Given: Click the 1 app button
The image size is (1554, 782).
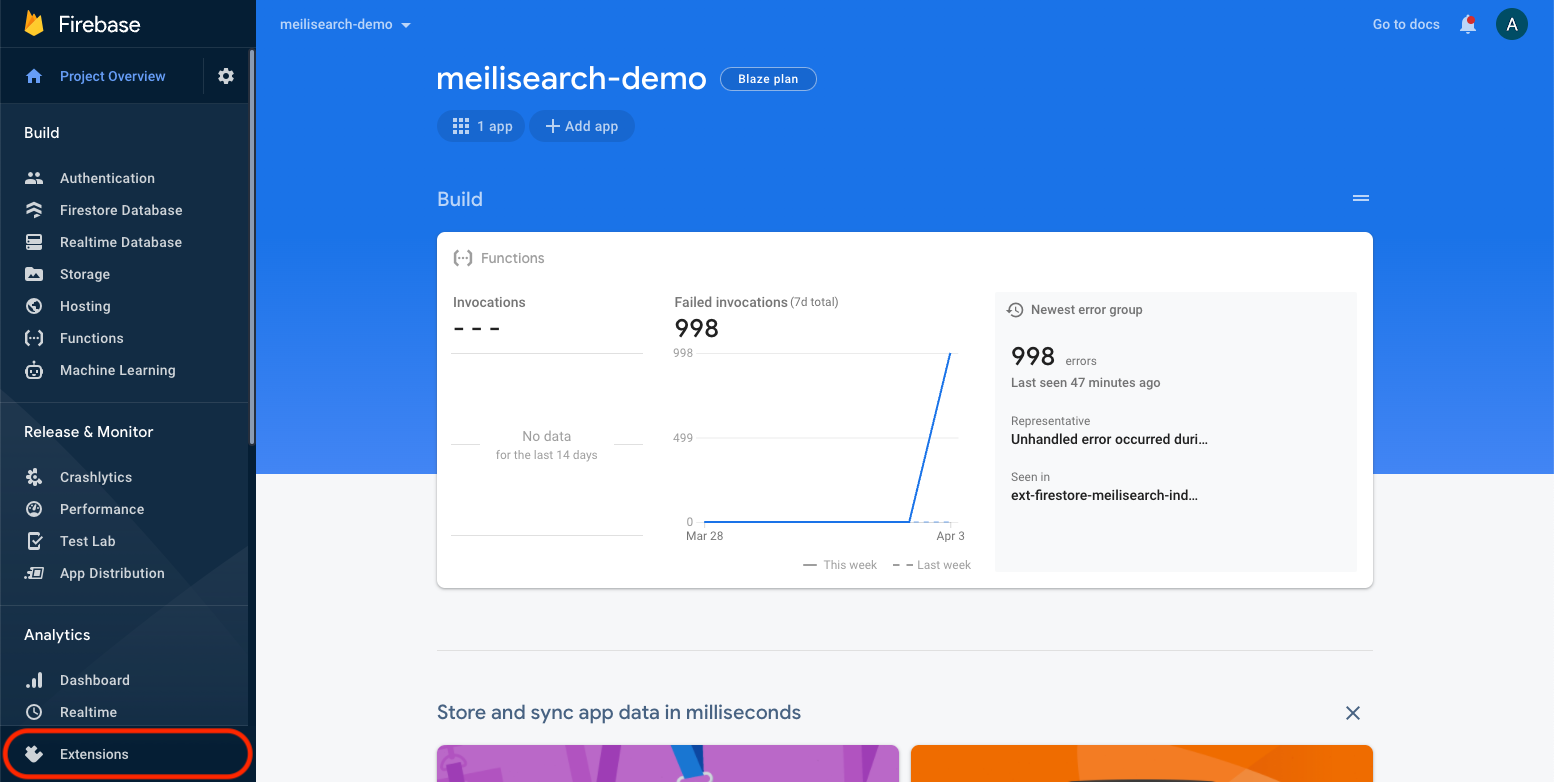Looking at the screenshot, I should point(481,126).
